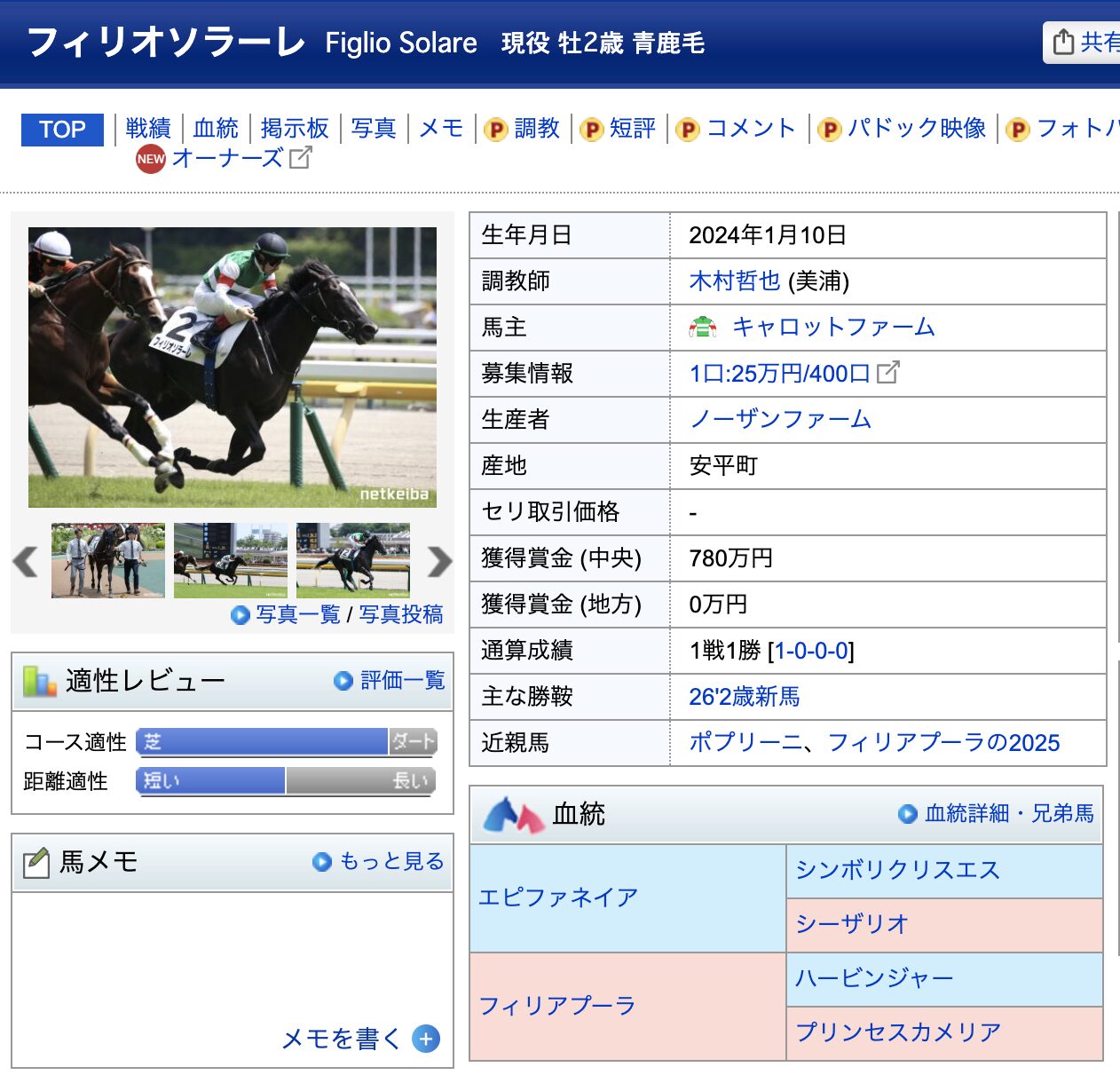Viewport: 1120px width, 1083px height.
Task: Click the P icon beside 短評
Action: pos(592,130)
